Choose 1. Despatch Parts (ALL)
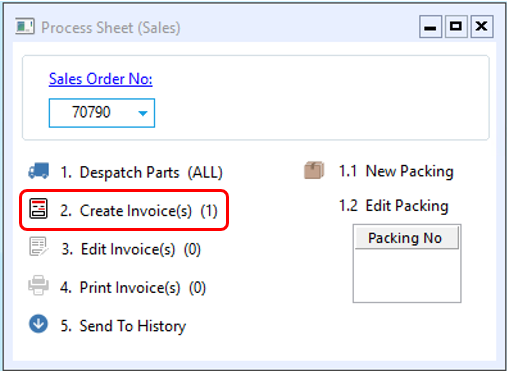Image resolution: width=507 pixels, height=371 pixels. [x=141, y=172]
